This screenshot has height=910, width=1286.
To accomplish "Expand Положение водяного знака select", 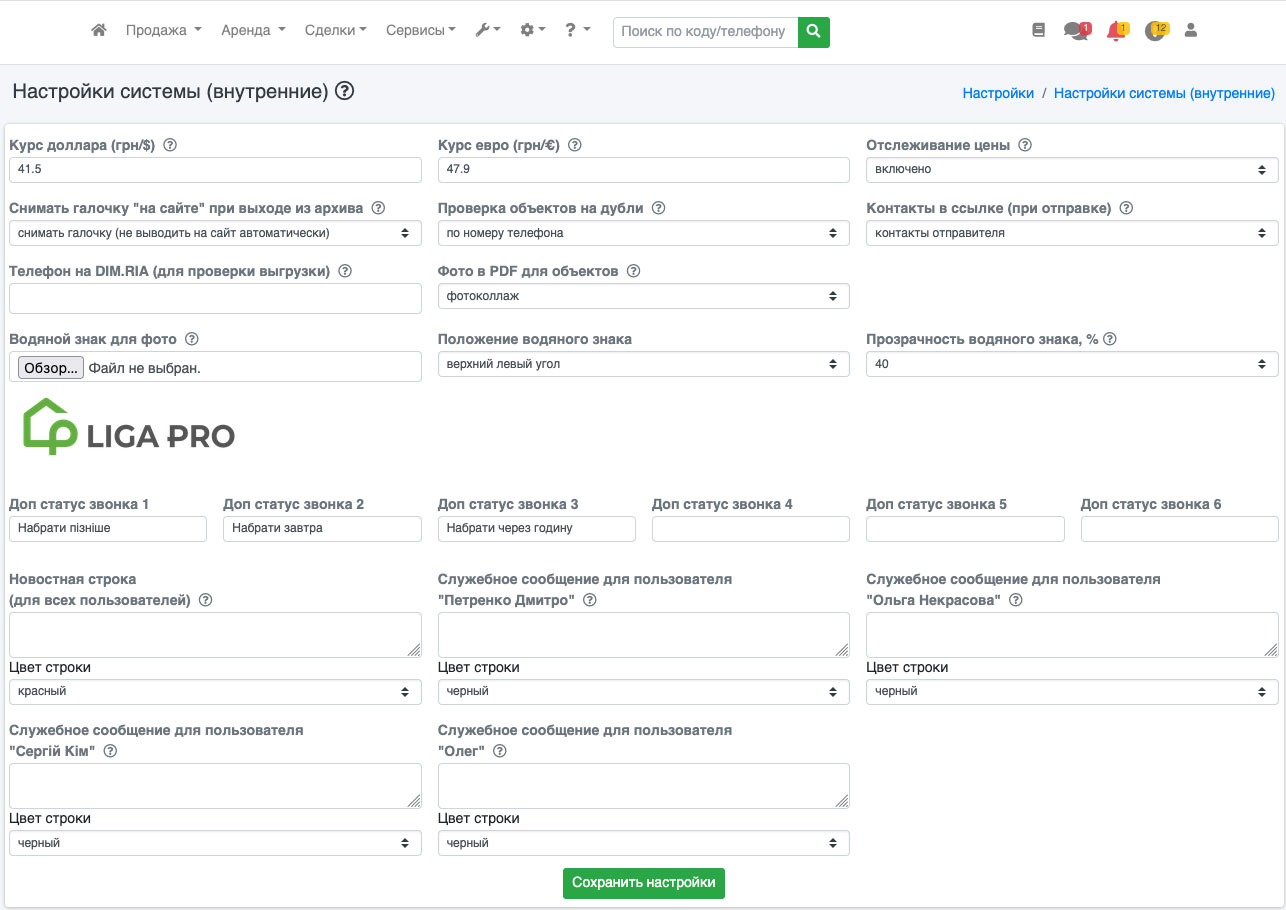I will coord(643,364).
